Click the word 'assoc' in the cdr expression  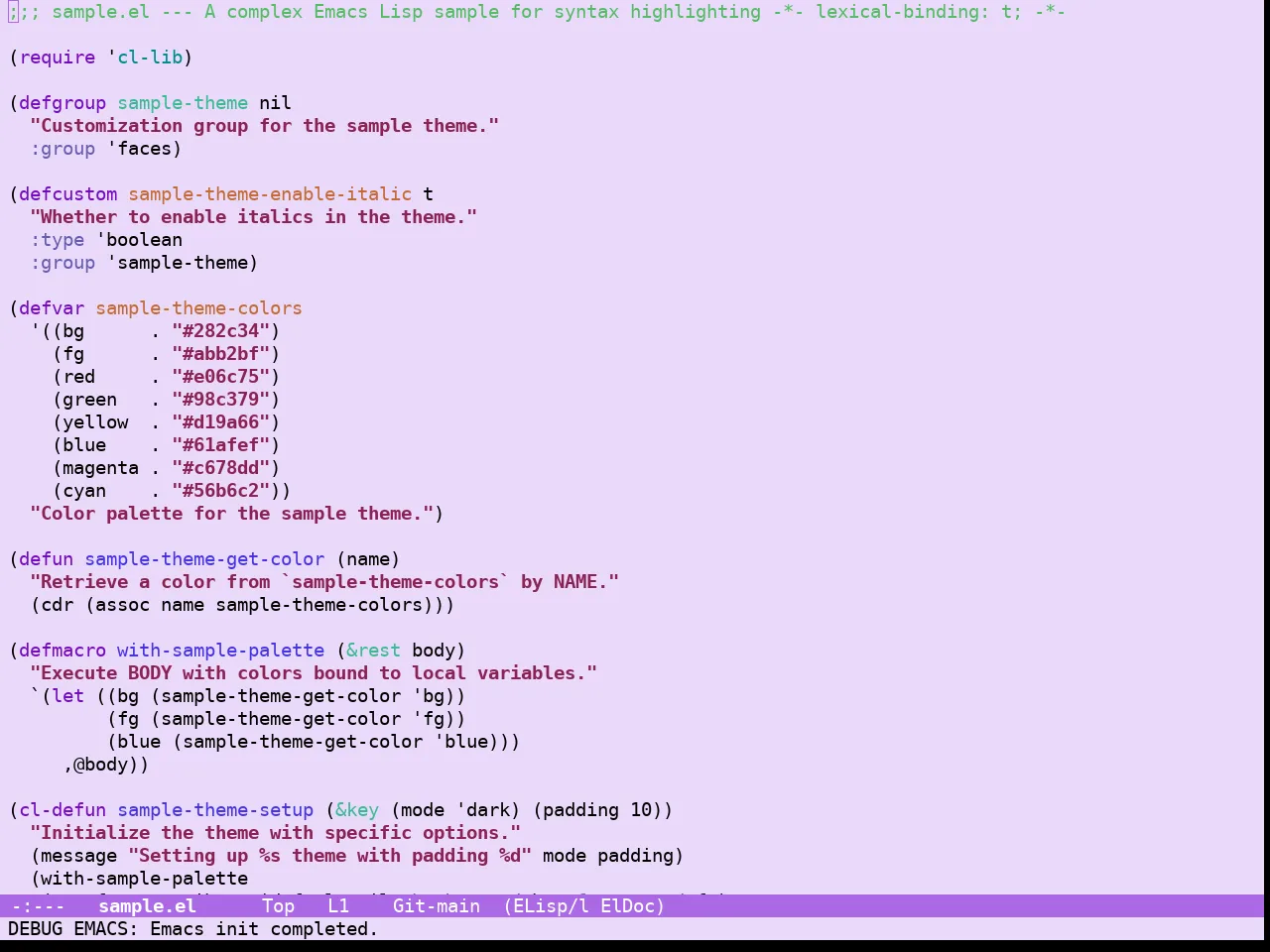(122, 605)
